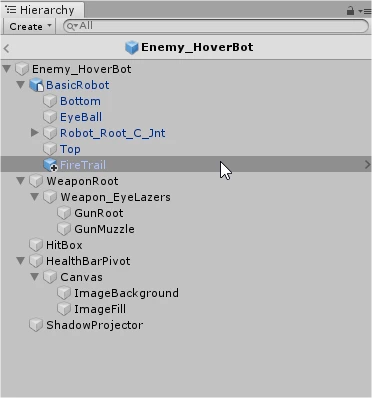Click the FireTrail added-prefab icon

(x=50, y=165)
